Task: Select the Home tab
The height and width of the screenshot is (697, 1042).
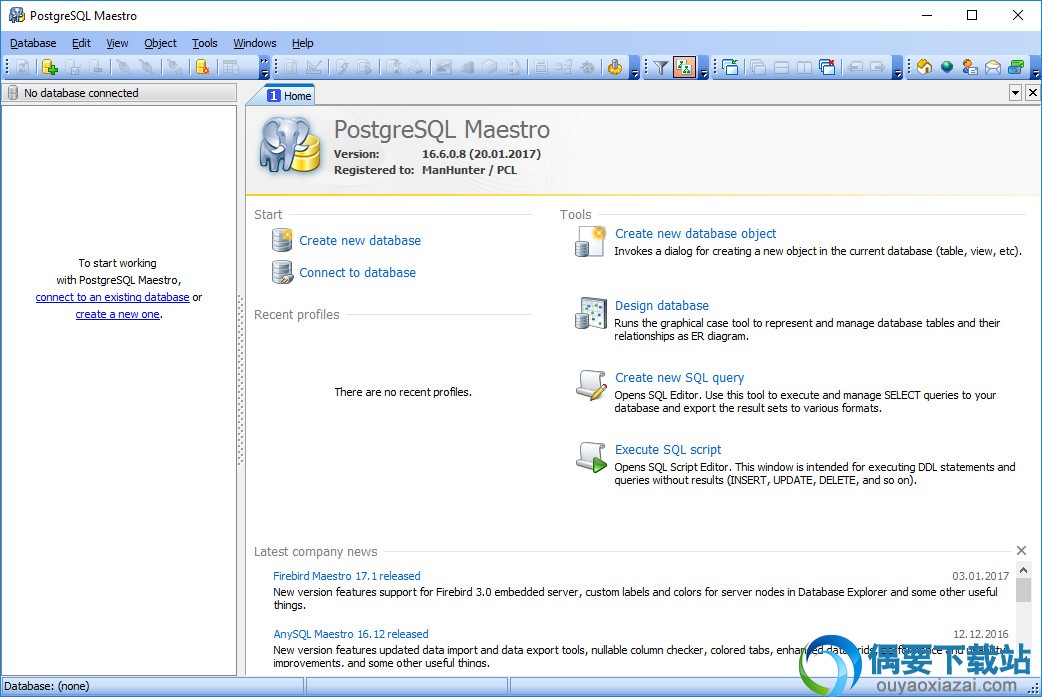Action: [289, 96]
